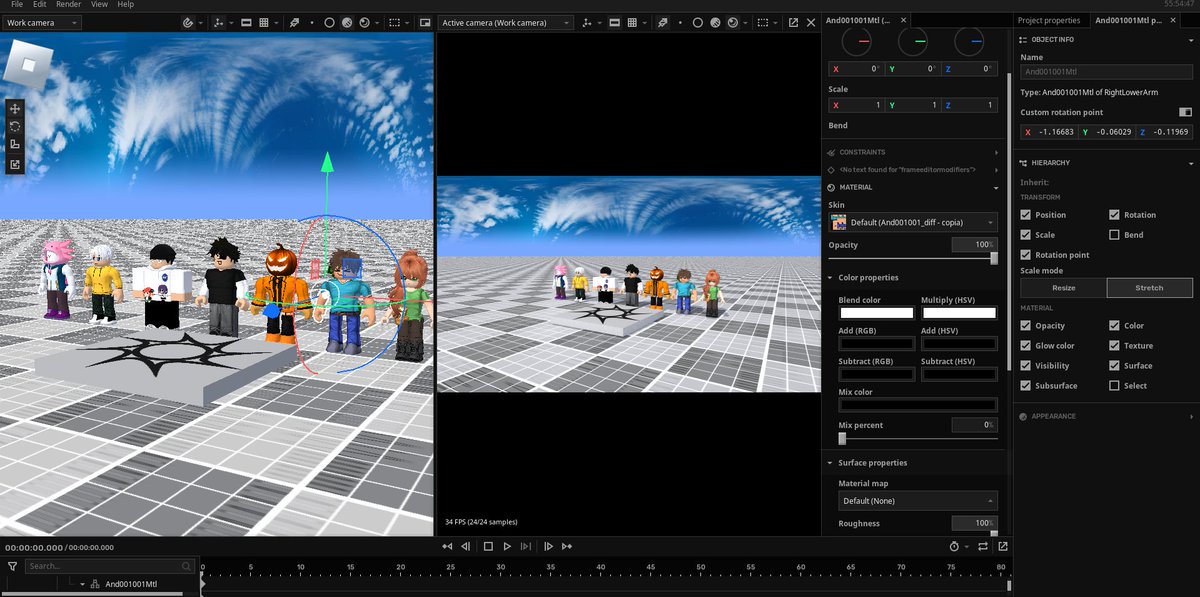Image resolution: width=1200 pixels, height=597 pixels.
Task: Collapse the Surface properties section
Action: (x=831, y=463)
